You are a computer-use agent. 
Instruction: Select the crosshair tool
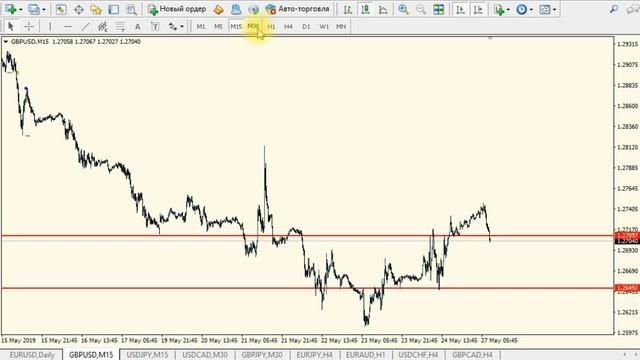click(29, 27)
